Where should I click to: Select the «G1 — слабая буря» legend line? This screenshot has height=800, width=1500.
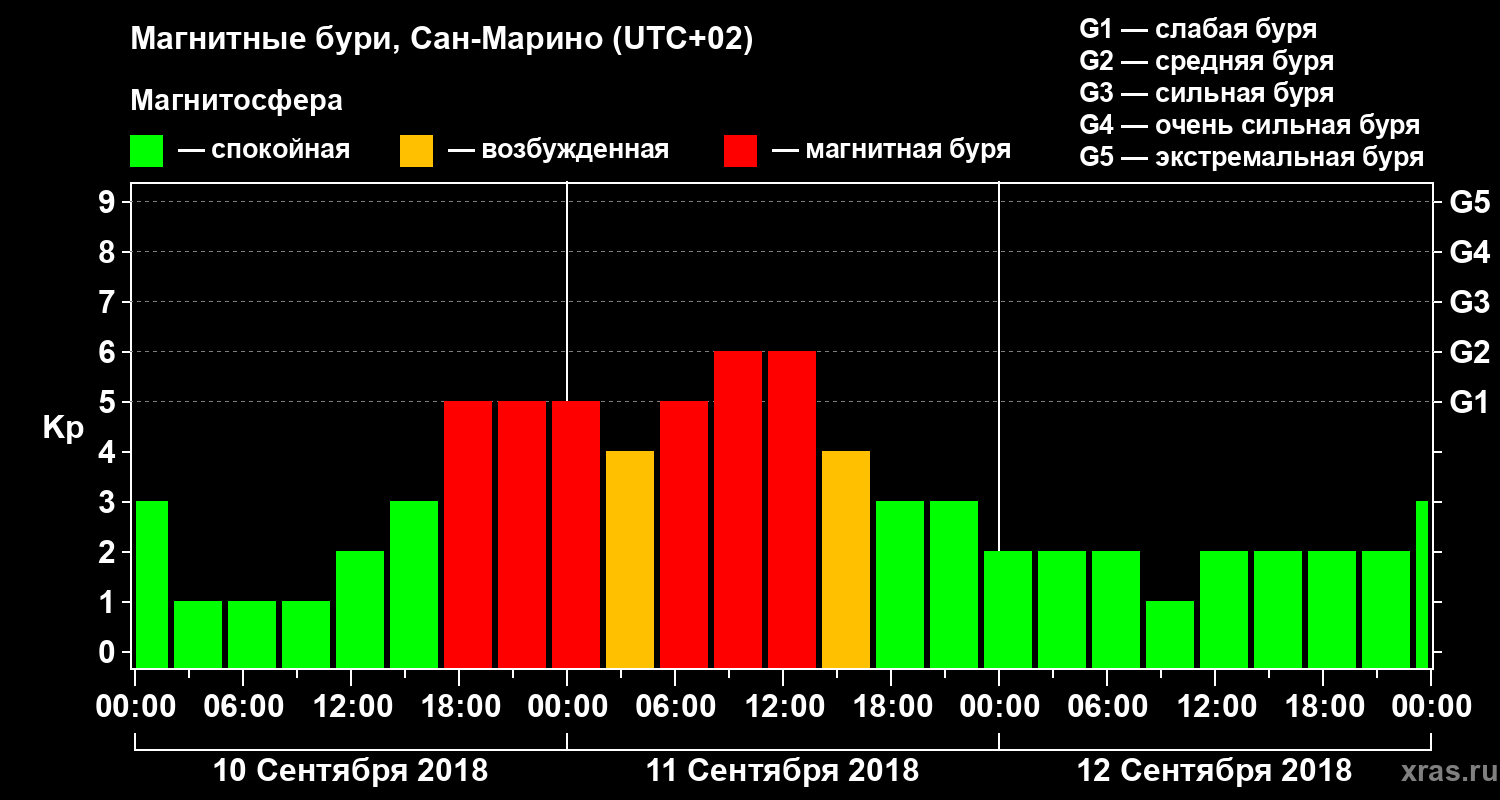click(x=1198, y=29)
